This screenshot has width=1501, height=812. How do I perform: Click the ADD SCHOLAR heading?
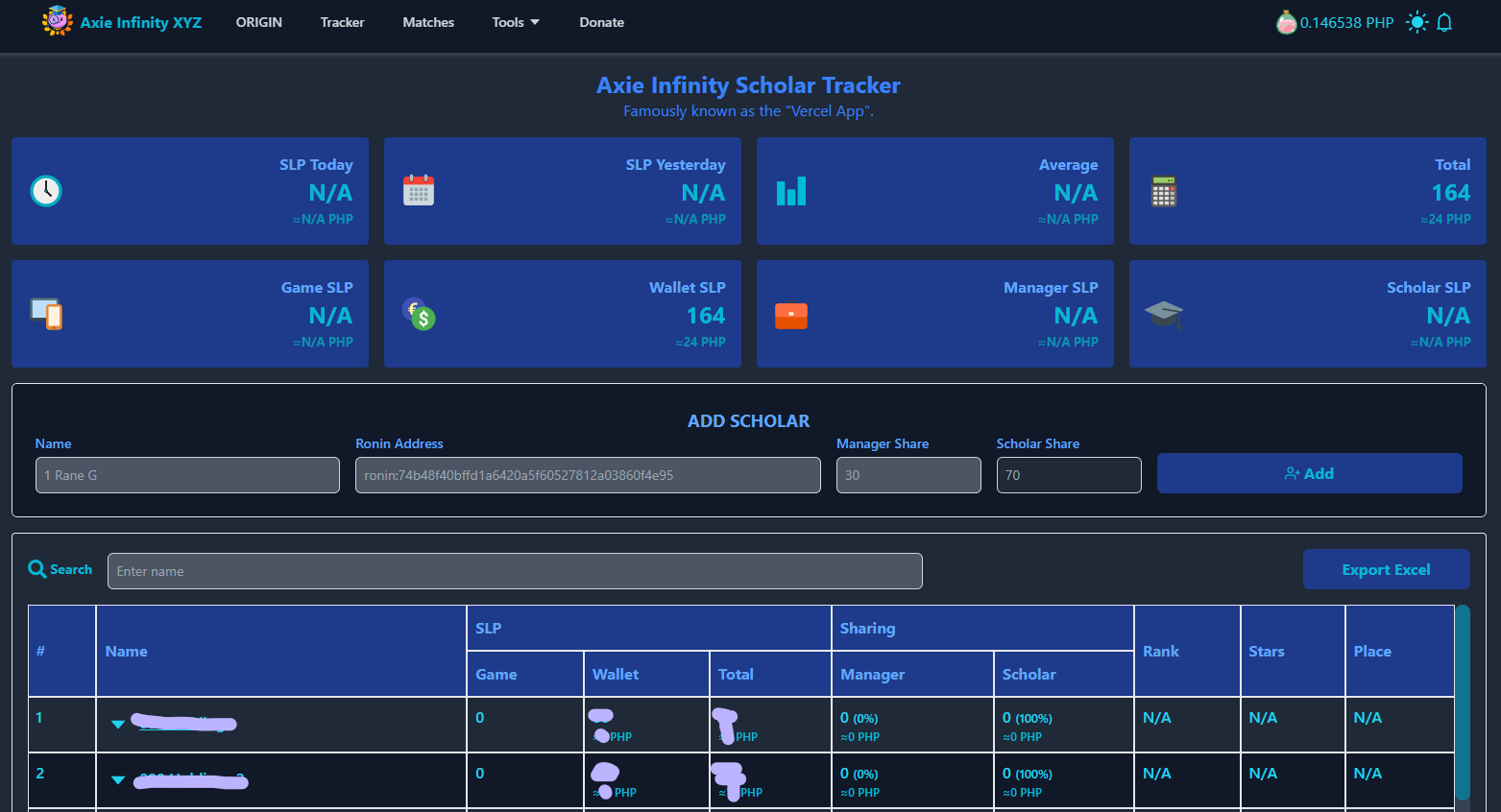point(748,420)
